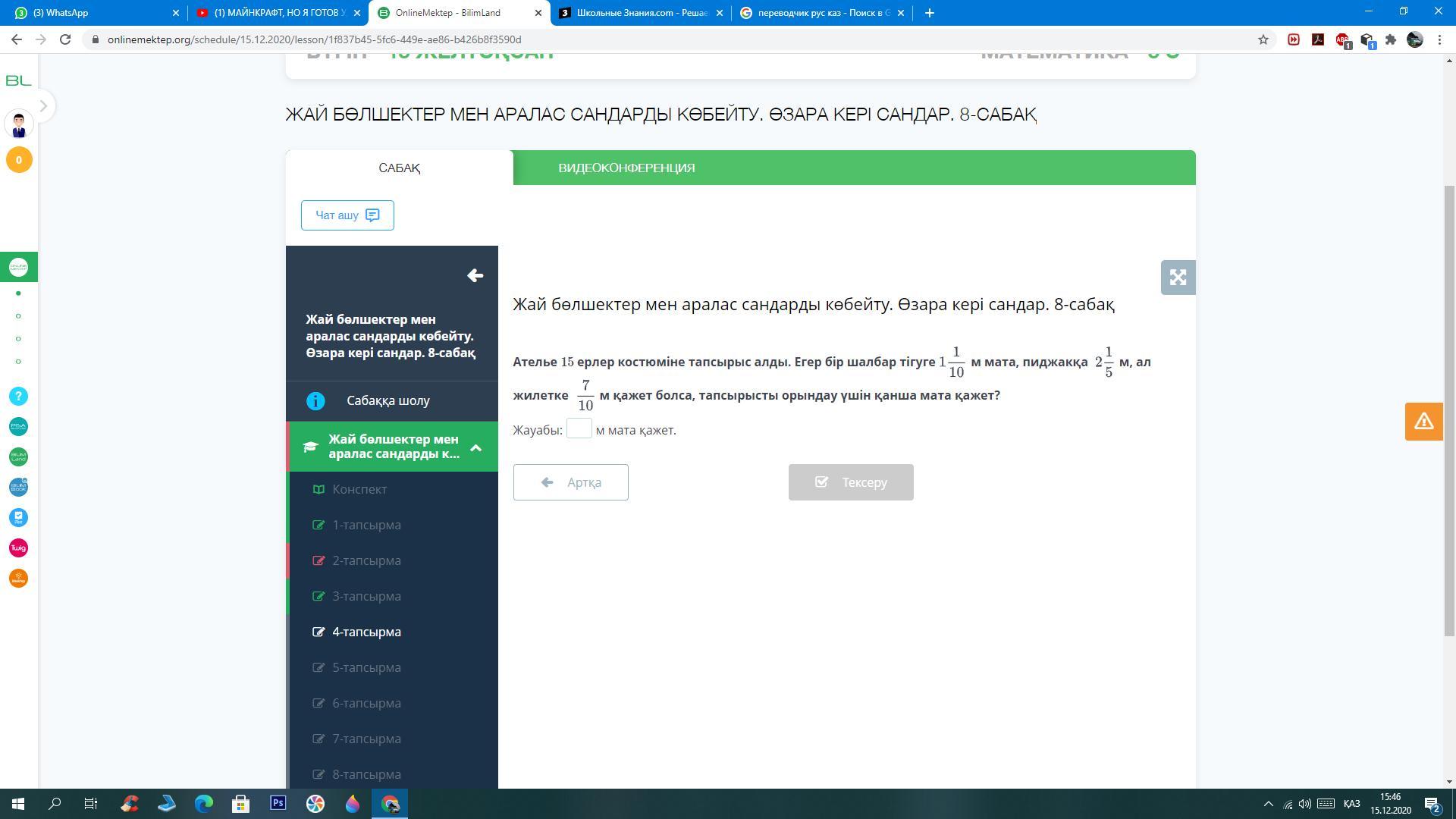This screenshot has width=1456, height=819.
Task: Switch to the ВИДЕОКОНФЕРЕНЦИЯ tab
Action: [626, 168]
